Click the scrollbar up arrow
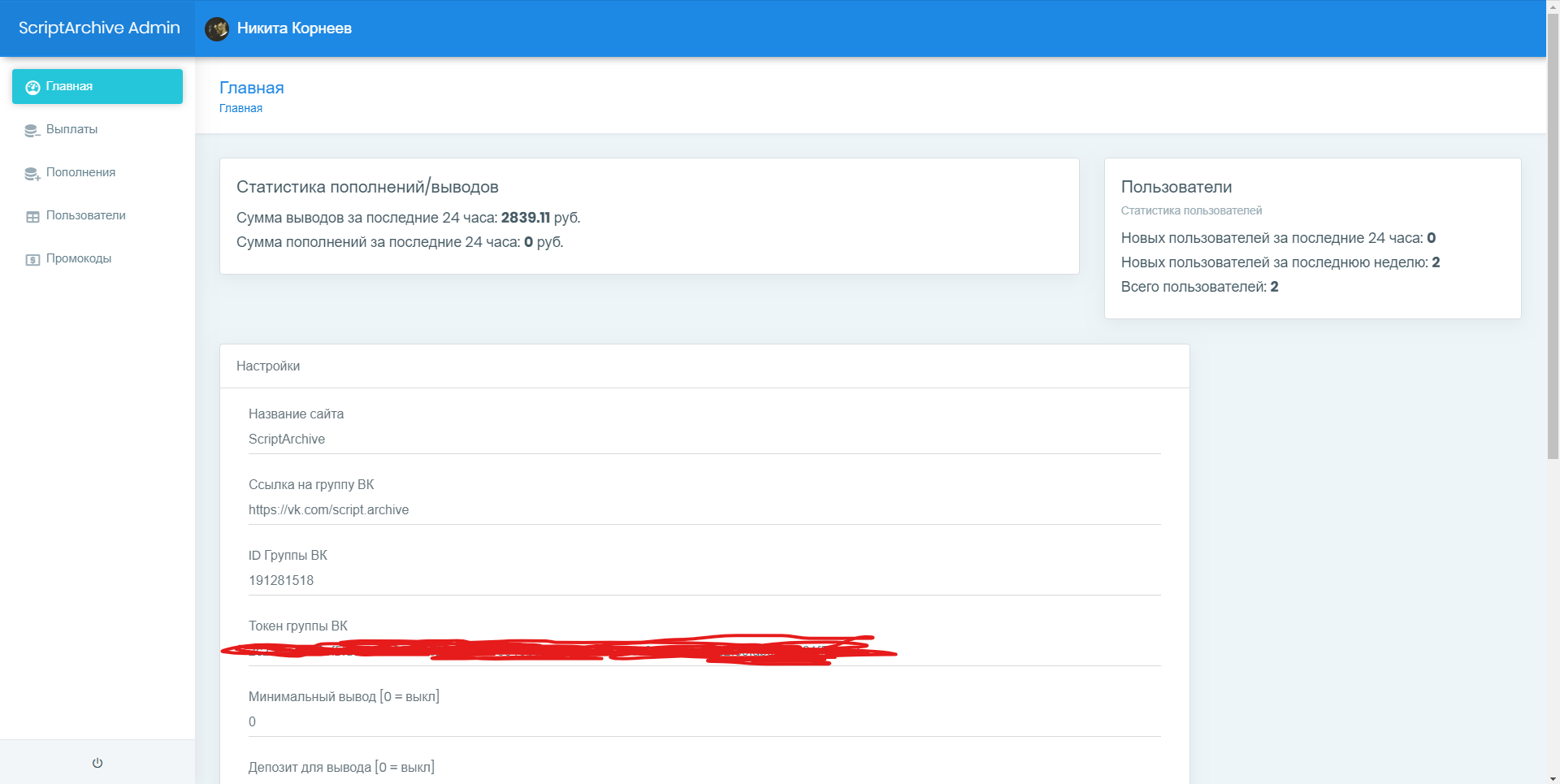This screenshot has width=1560, height=784. 1553,6
